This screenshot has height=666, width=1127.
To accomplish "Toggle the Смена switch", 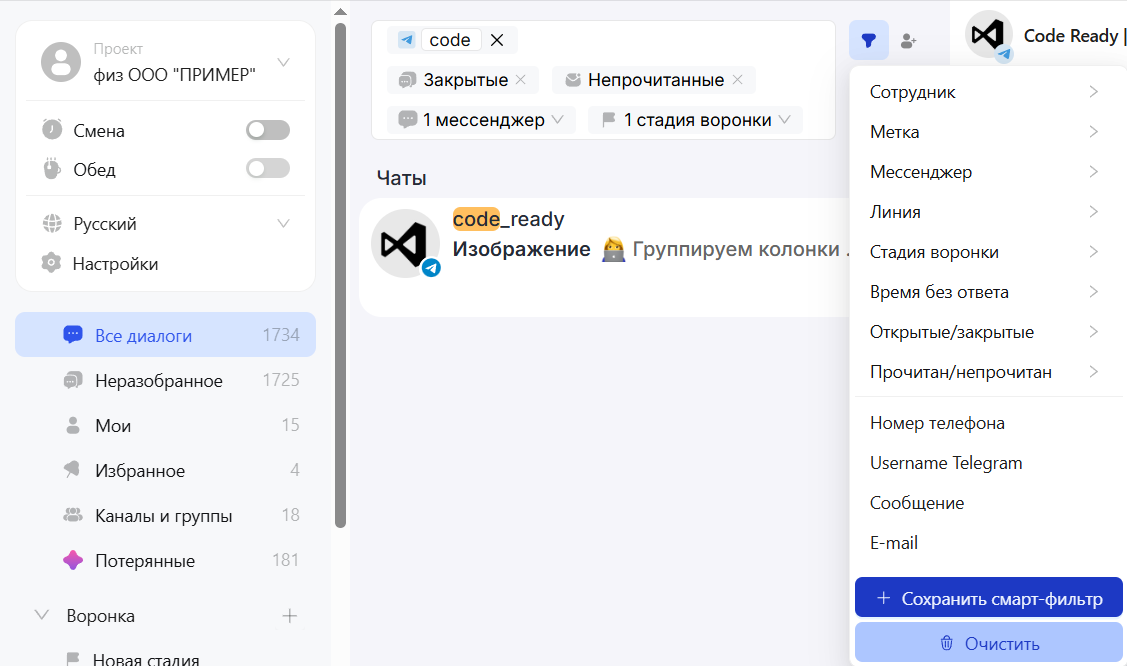I will coord(268,130).
